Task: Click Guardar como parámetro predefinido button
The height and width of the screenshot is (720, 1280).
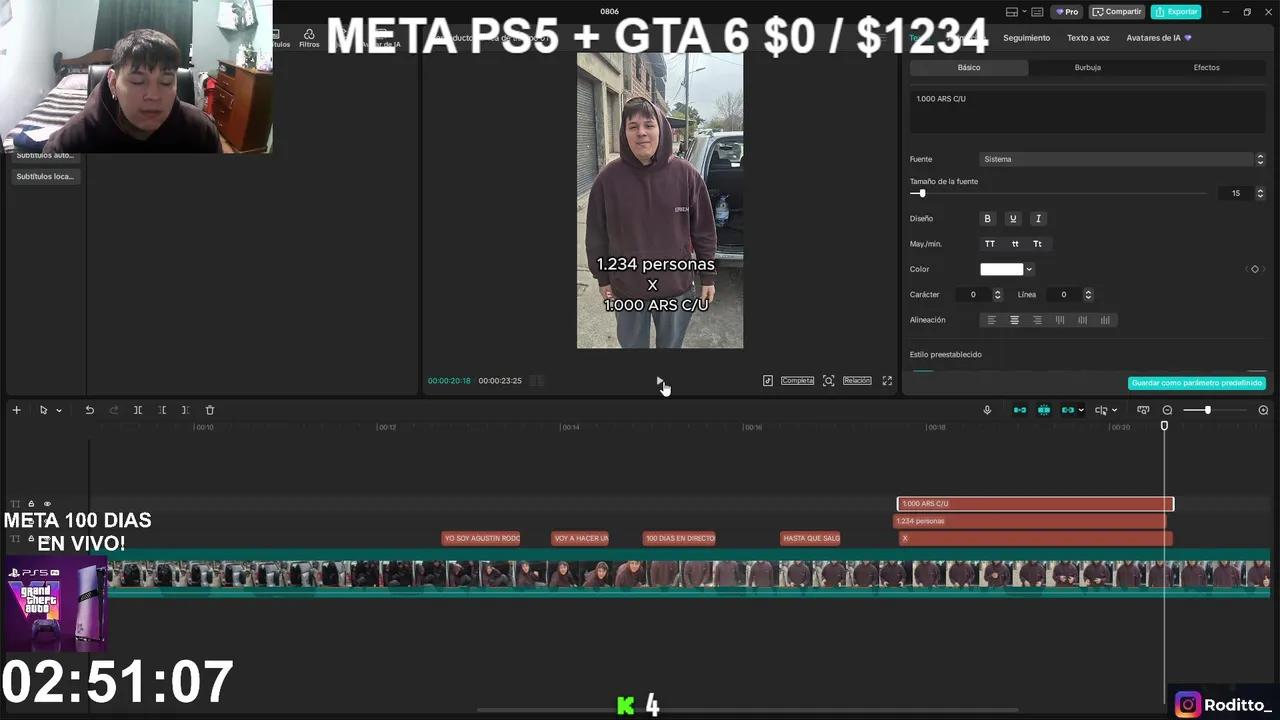Action: click(x=1197, y=383)
